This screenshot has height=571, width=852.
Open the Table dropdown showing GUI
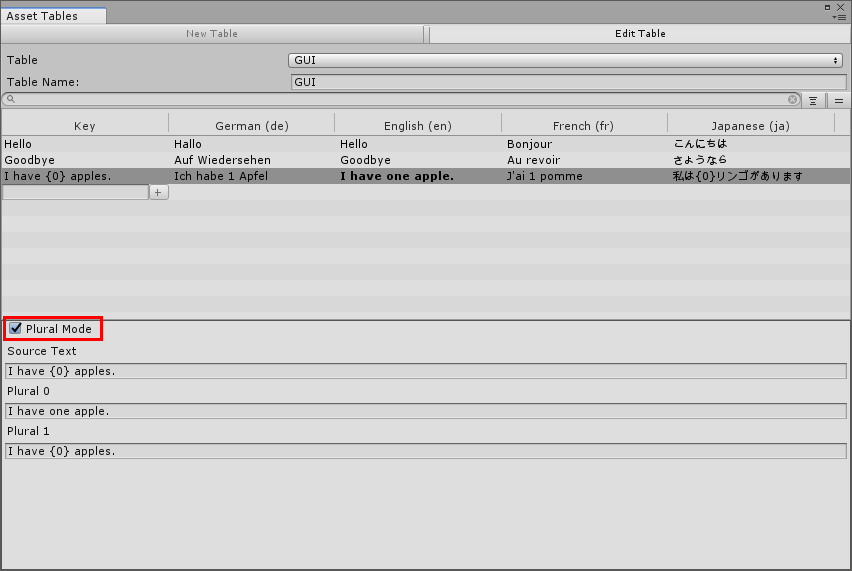coord(566,61)
